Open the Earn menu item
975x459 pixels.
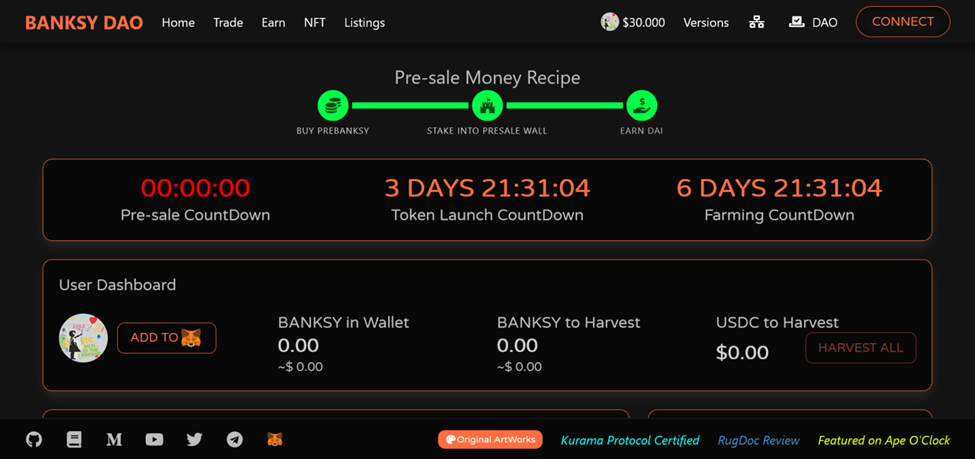(x=274, y=22)
